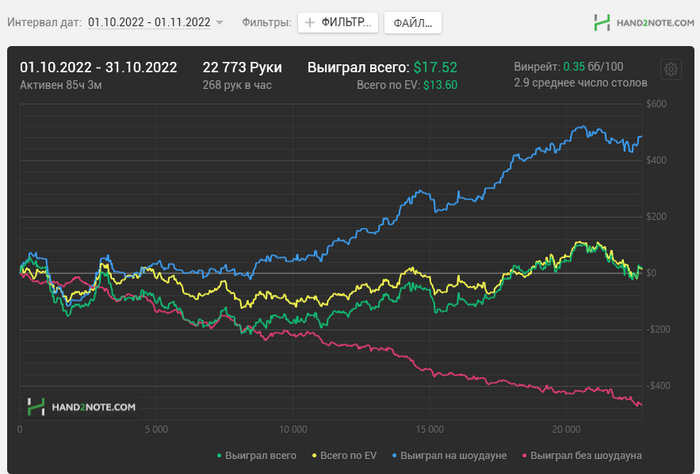Image resolution: width=700 pixels, height=474 pixels.
Task: Toggle the Выиграл без шоудауна legend series
Action: coord(582,455)
